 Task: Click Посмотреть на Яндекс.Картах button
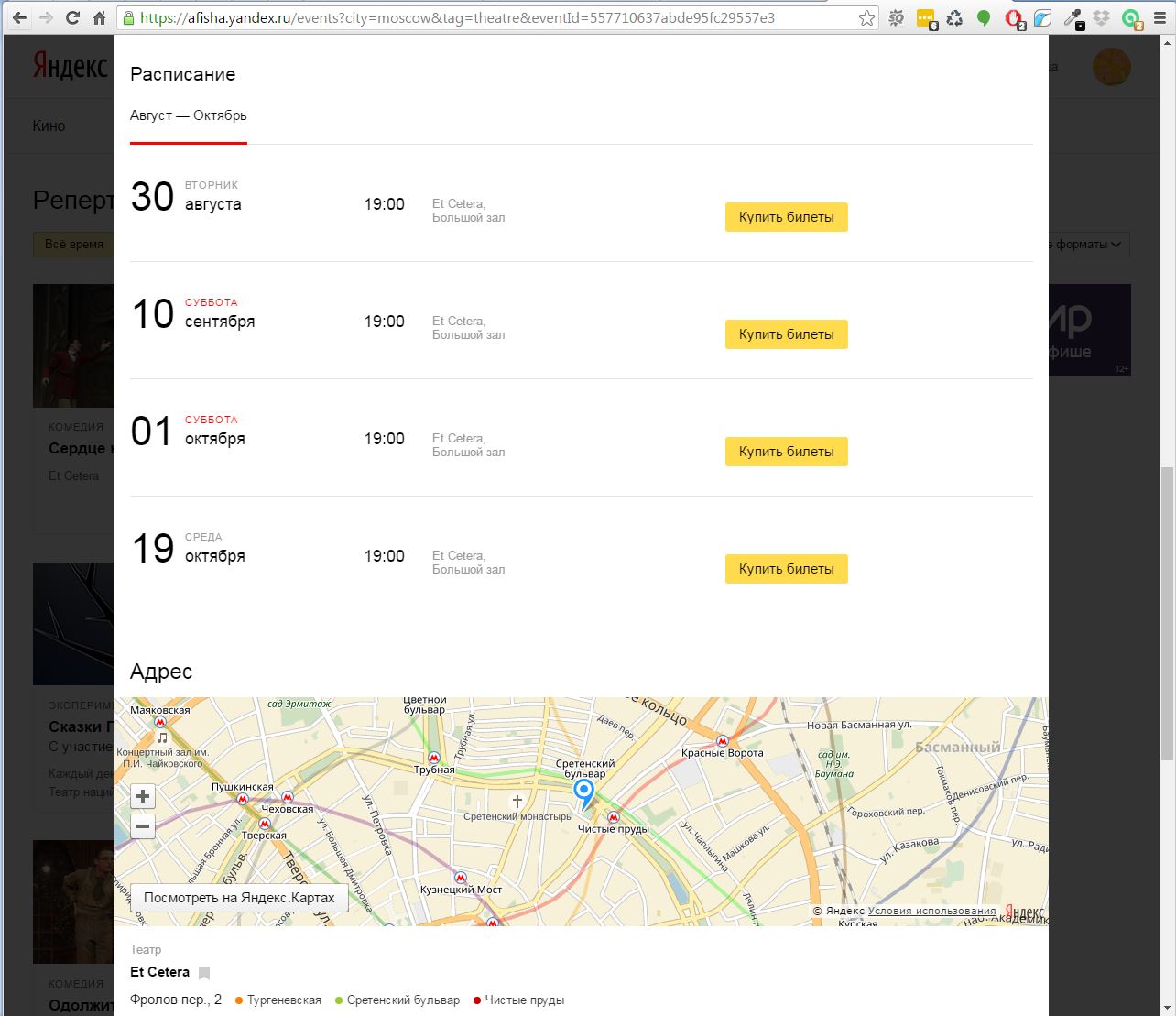239,898
